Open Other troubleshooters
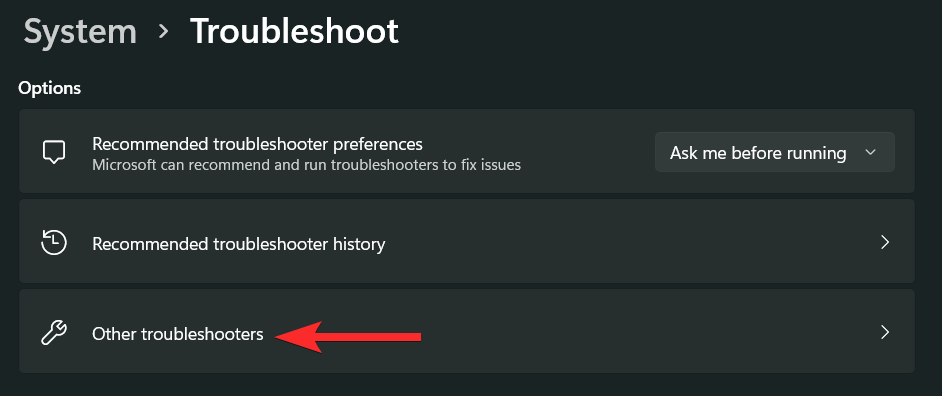The image size is (942, 396). 467,331
